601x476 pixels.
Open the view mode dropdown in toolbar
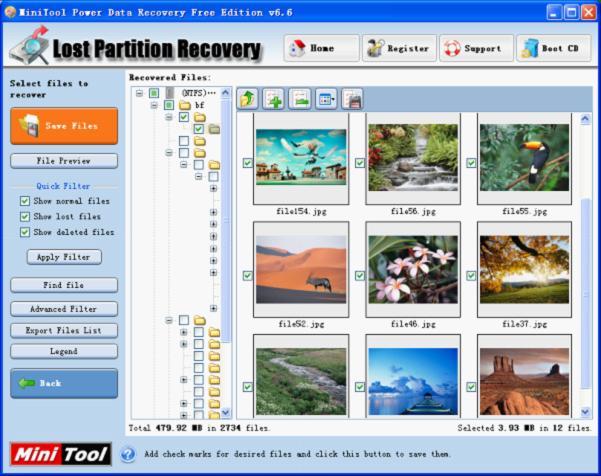pos(326,99)
